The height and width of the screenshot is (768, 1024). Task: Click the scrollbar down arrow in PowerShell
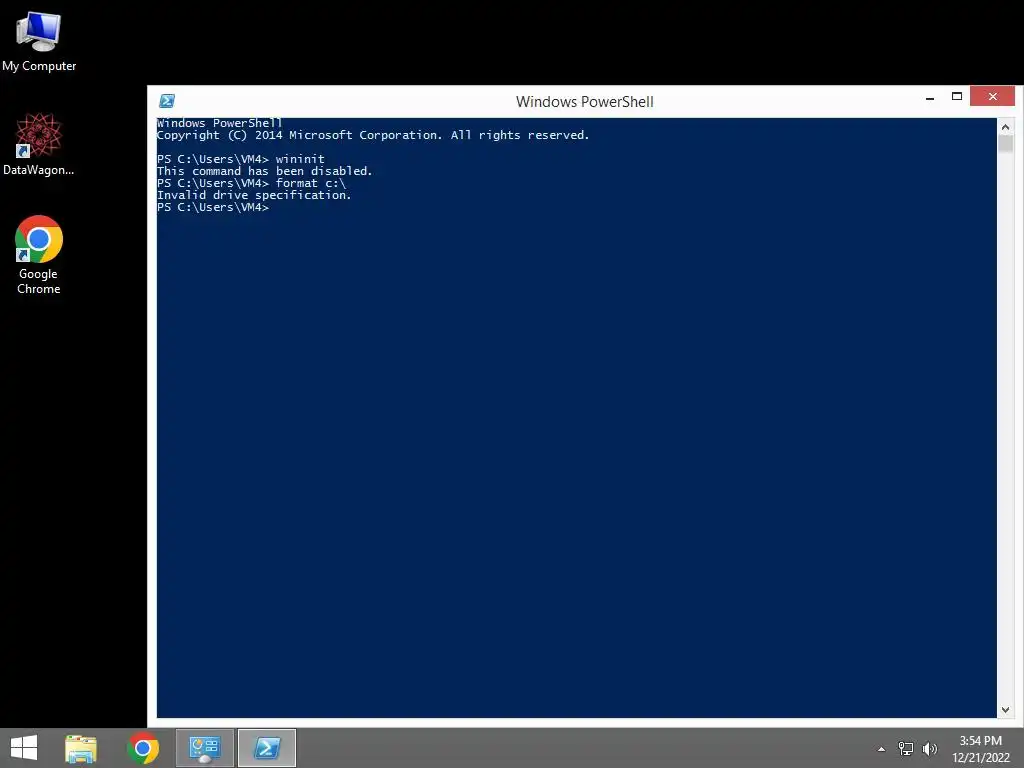click(1005, 709)
